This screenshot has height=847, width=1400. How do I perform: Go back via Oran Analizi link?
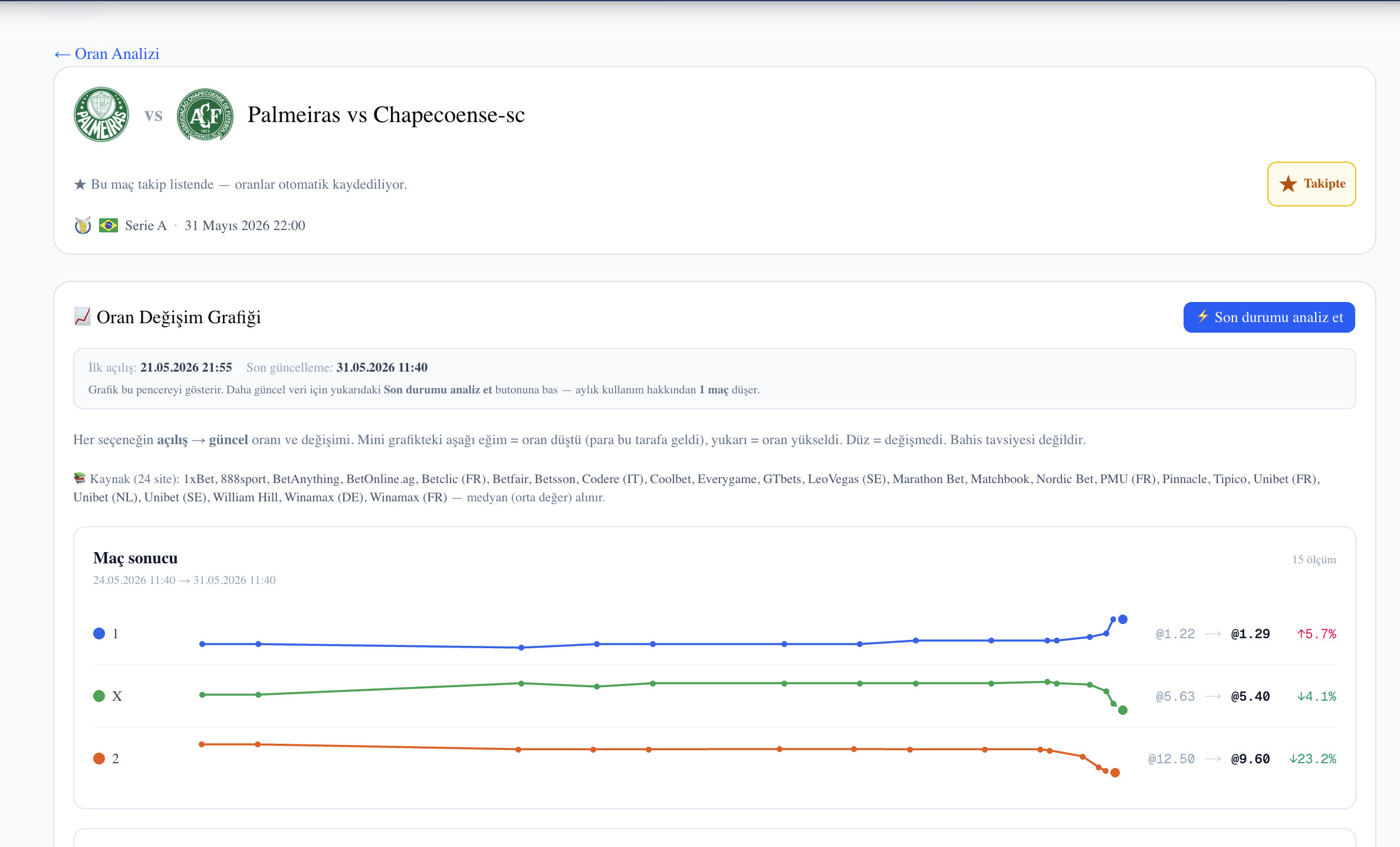[x=107, y=54]
